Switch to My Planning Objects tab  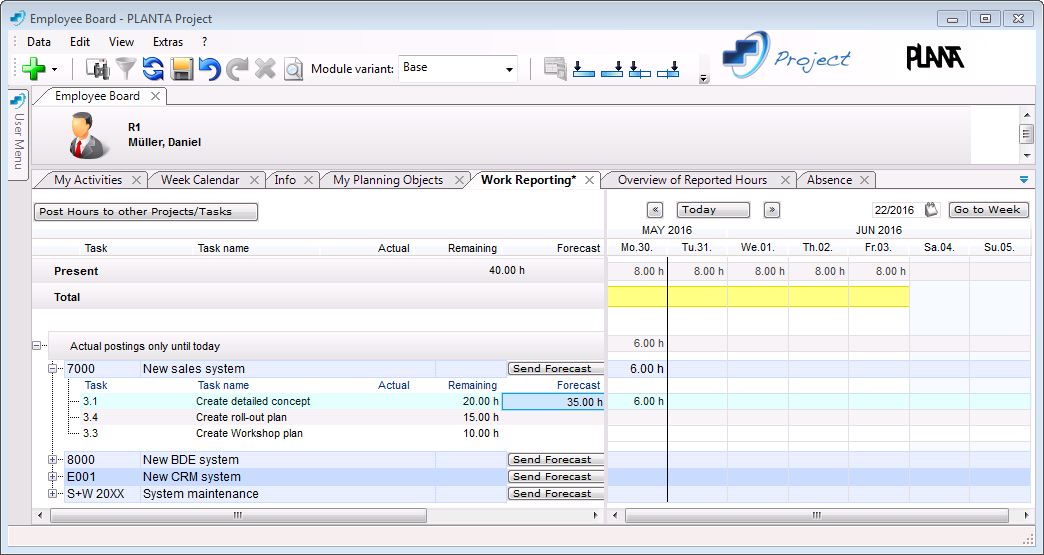click(388, 180)
